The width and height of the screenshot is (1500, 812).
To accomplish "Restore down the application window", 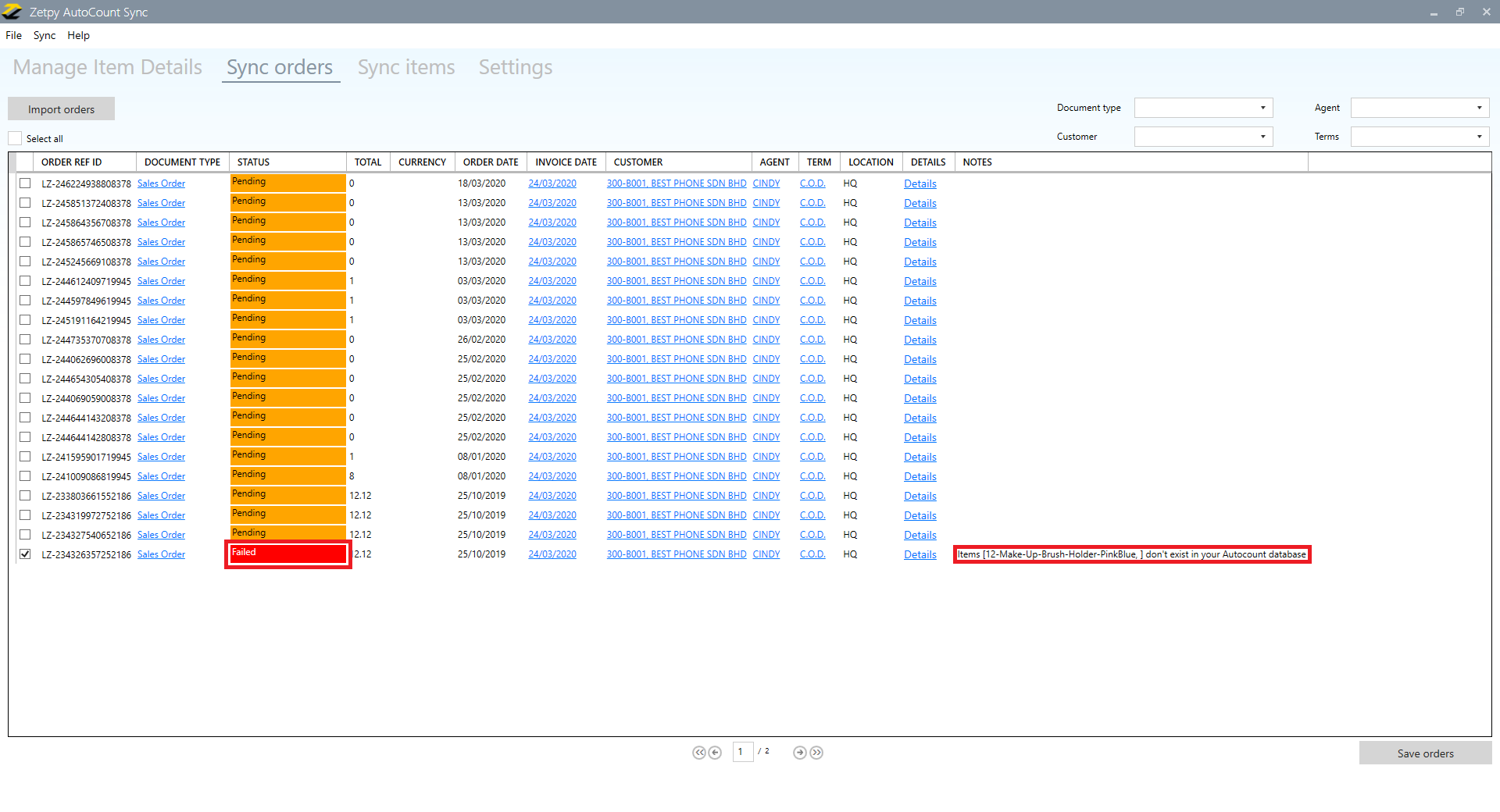I will pos(1459,12).
